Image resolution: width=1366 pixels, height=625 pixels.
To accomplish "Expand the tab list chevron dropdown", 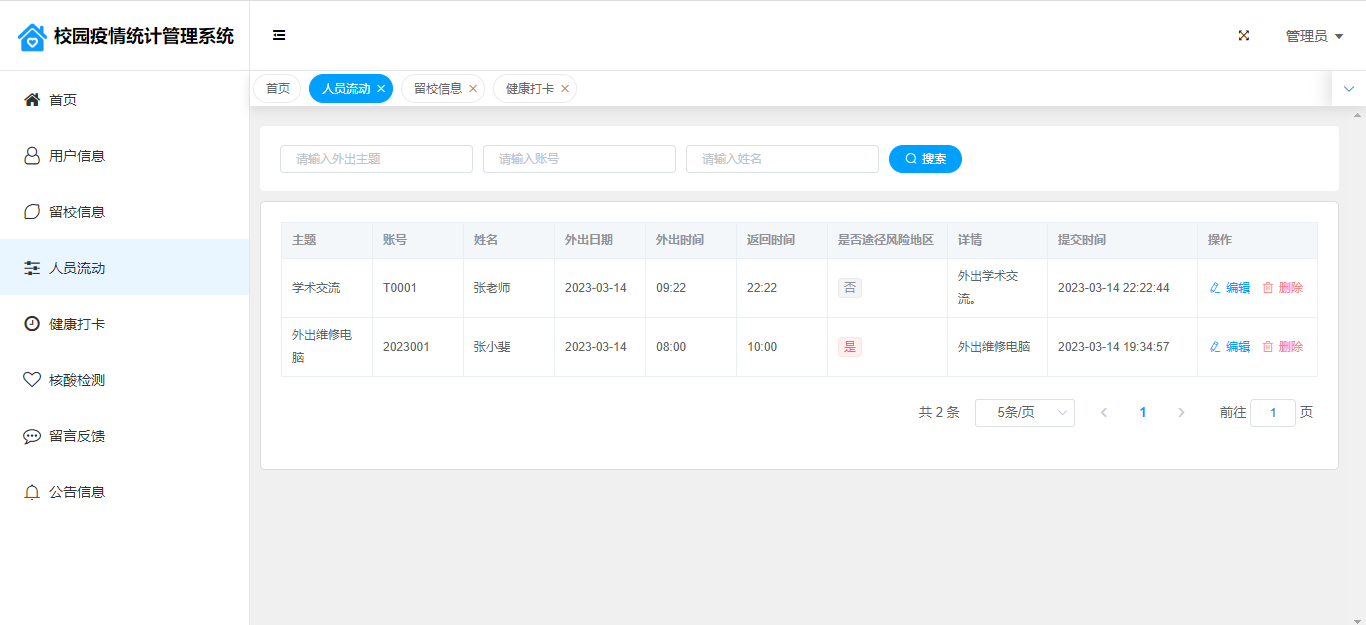I will (x=1349, y=89).
